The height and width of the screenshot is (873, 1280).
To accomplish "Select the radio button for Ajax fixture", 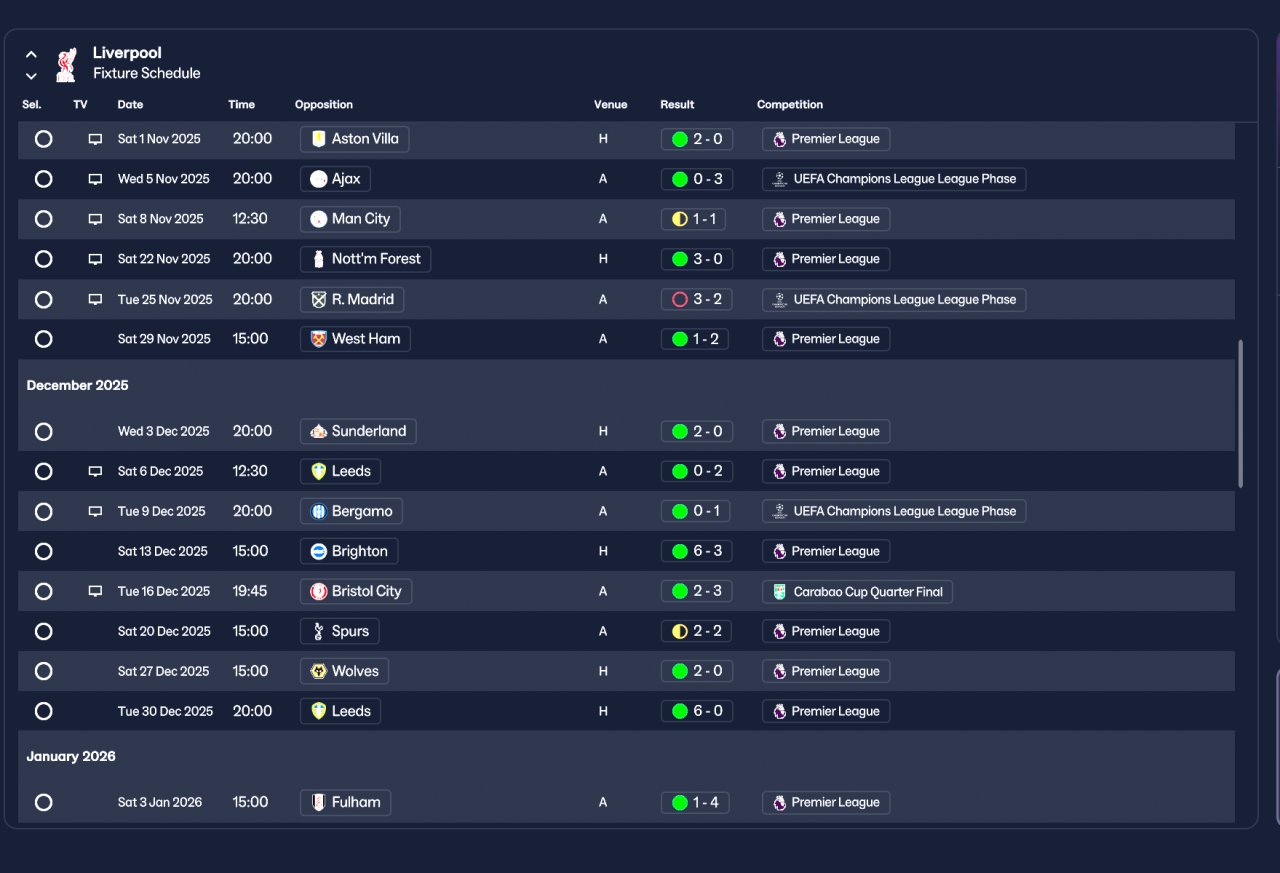I will click(x=43, y=179).
